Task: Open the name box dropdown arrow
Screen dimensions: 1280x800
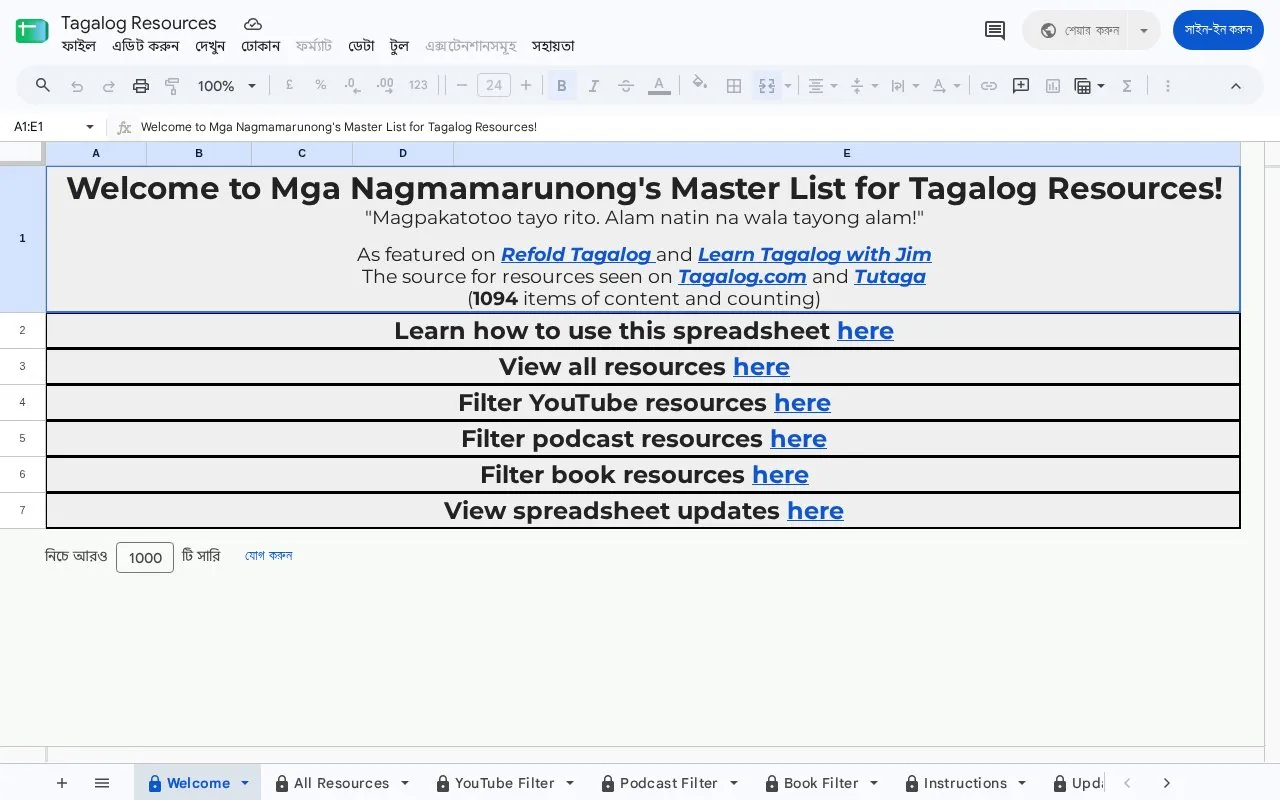Action: coord(90,127)
